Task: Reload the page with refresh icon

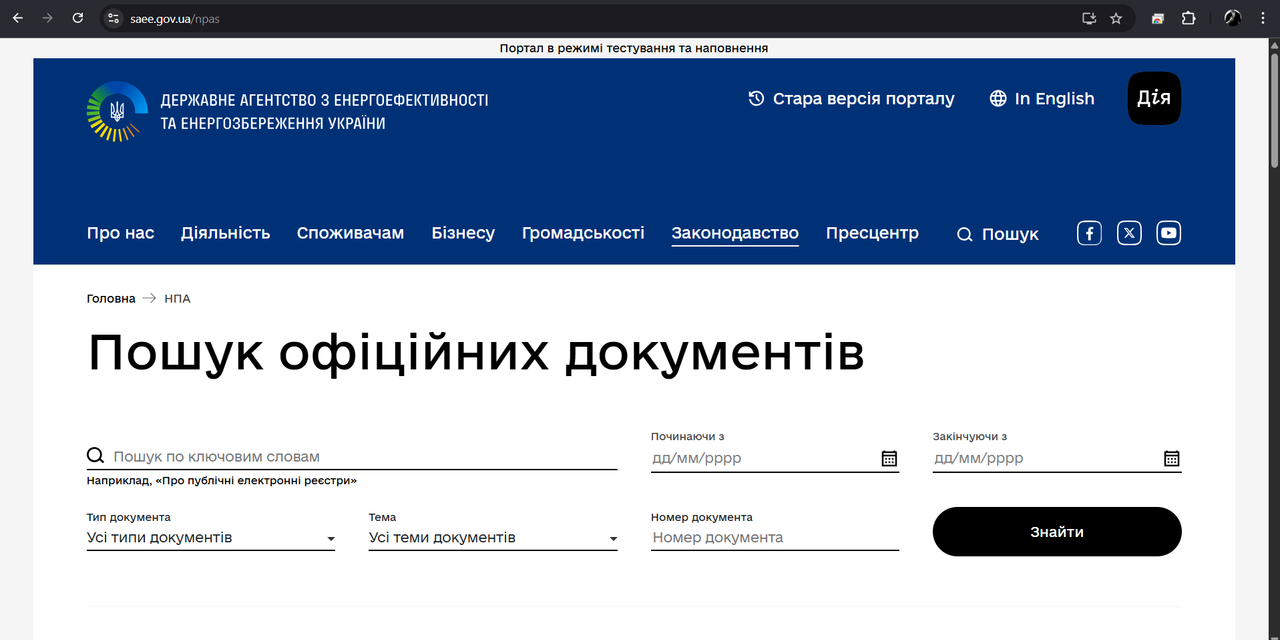Action: coord(78,18)
